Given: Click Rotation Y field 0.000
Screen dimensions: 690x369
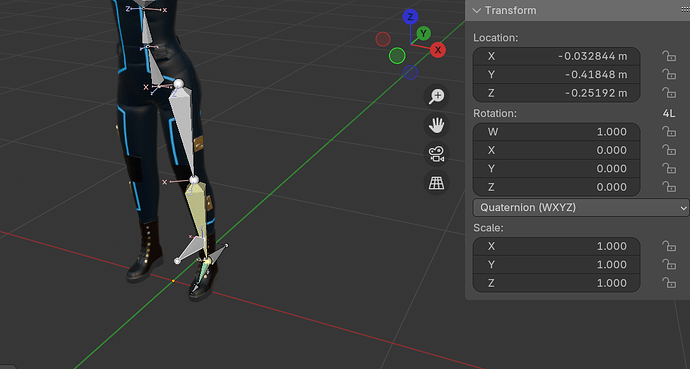Looking at the screenshot, I should 557,169.
